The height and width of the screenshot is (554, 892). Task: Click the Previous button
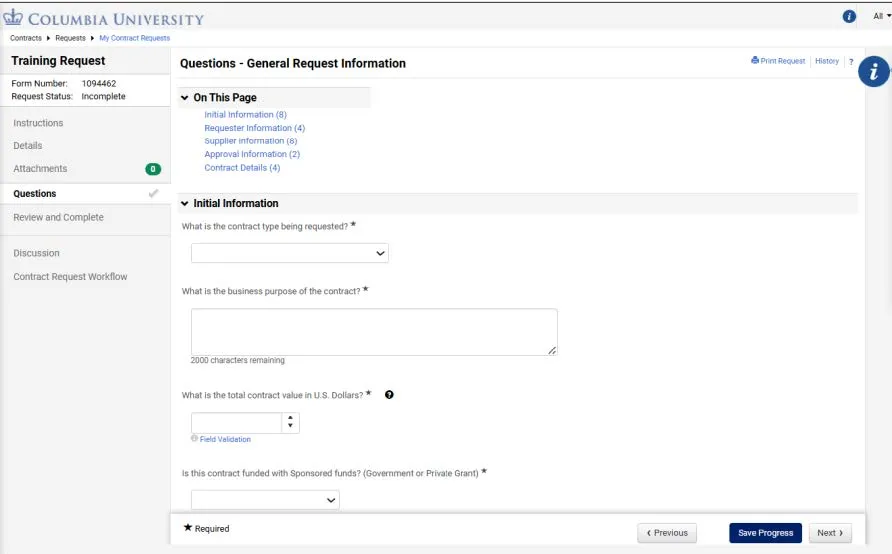(x=667, y=533)
